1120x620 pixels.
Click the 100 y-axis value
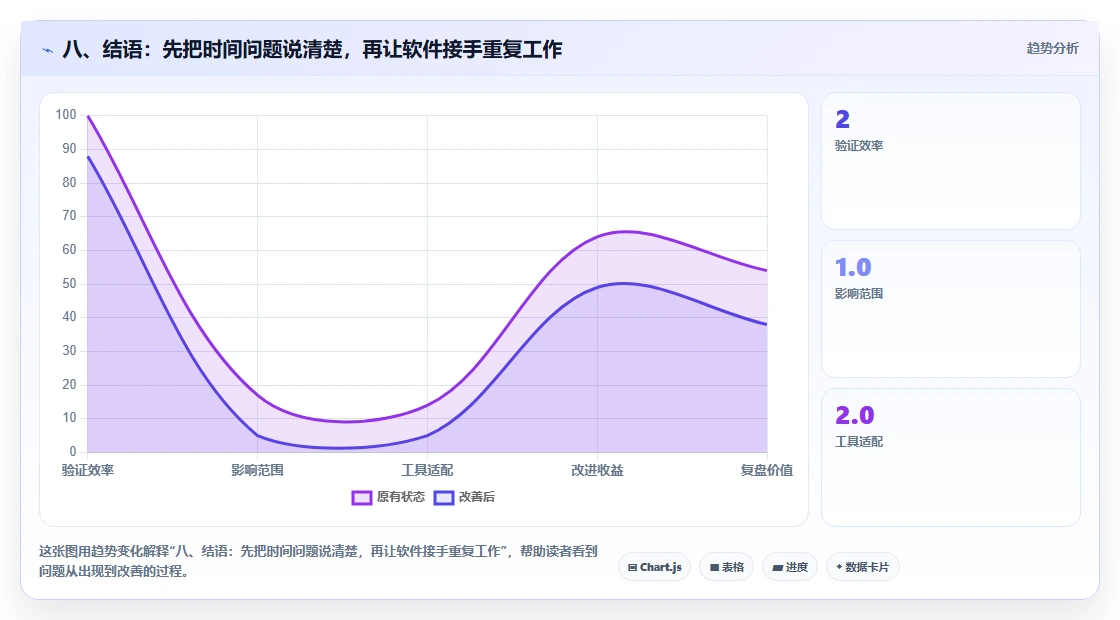point(66,115)
